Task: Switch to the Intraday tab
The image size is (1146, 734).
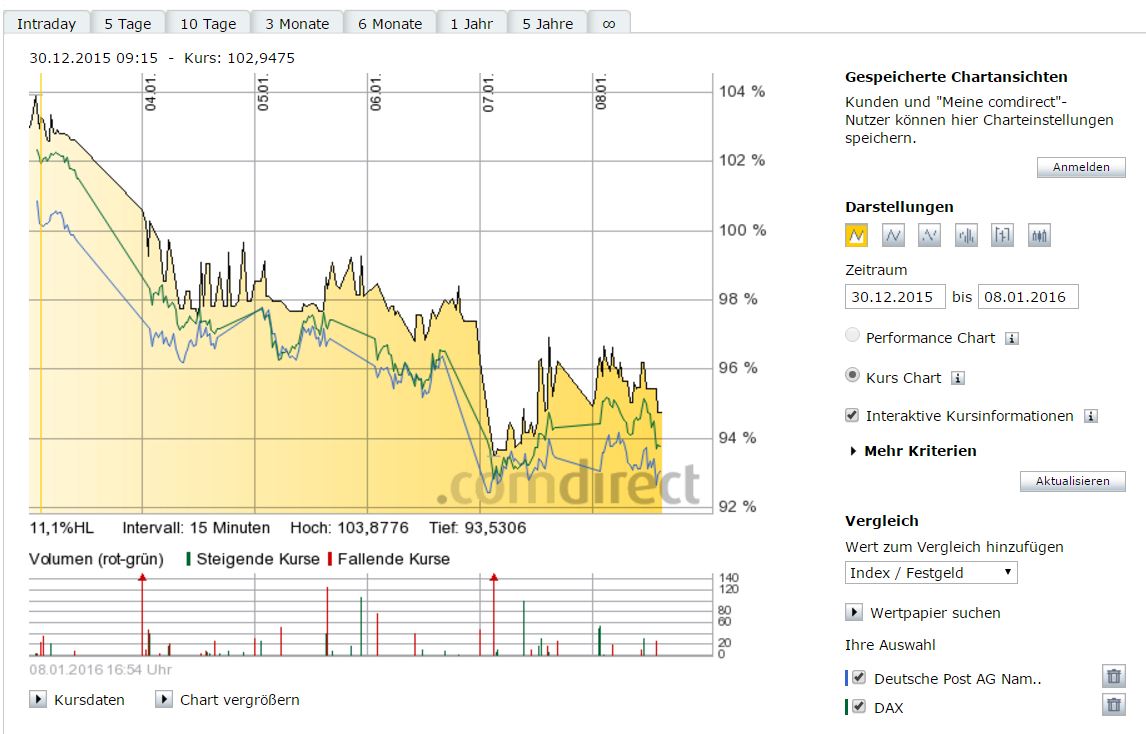Action: tap(47, 23)
